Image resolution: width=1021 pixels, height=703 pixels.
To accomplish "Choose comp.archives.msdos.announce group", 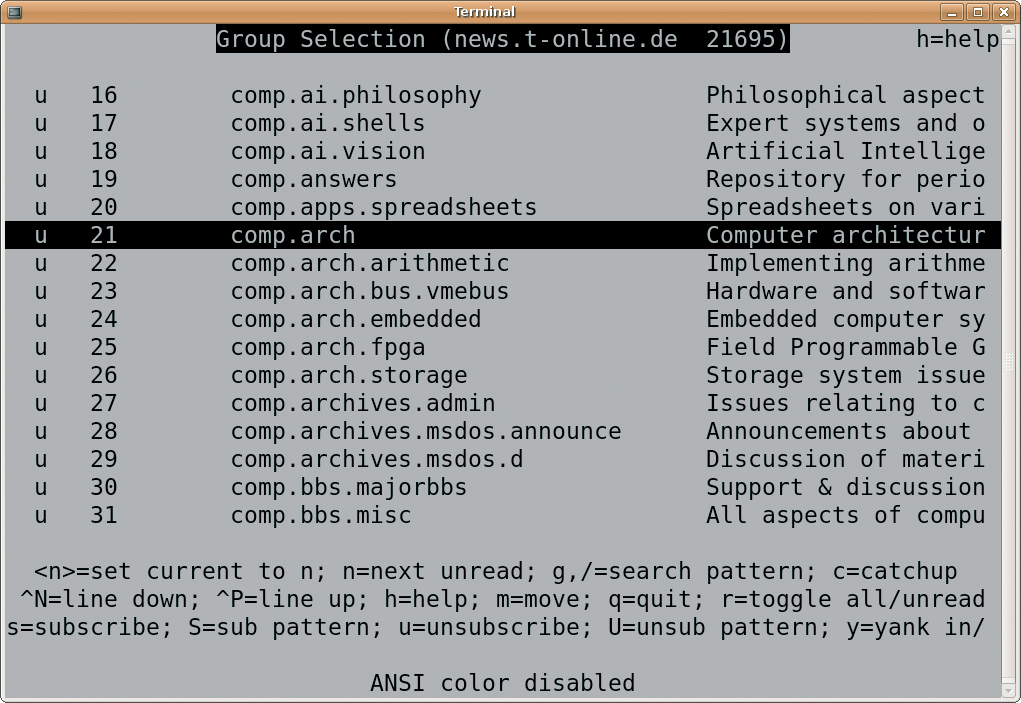I will pyautogui.click(x=426, y=432).
